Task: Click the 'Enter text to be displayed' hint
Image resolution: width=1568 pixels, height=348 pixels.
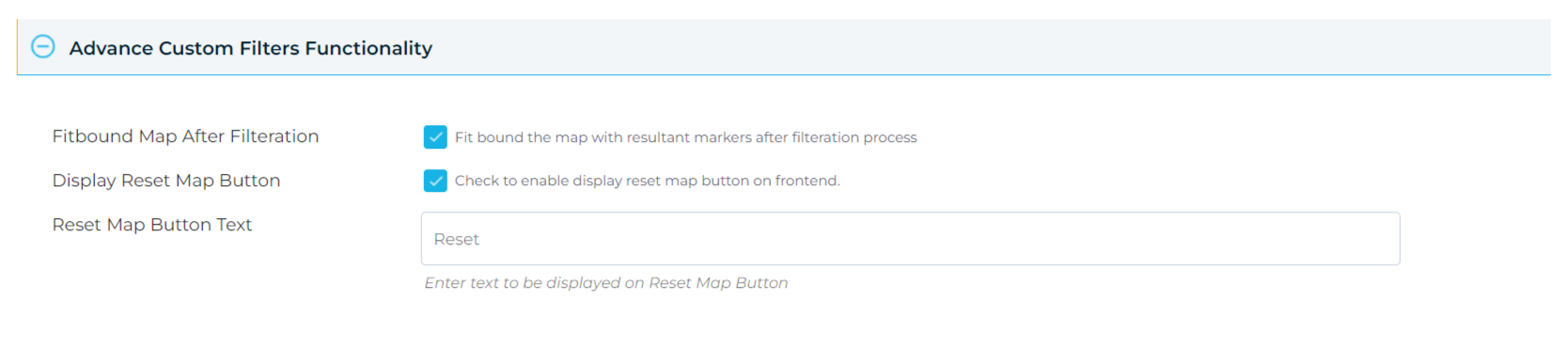Action: click(x=605, y=283)
